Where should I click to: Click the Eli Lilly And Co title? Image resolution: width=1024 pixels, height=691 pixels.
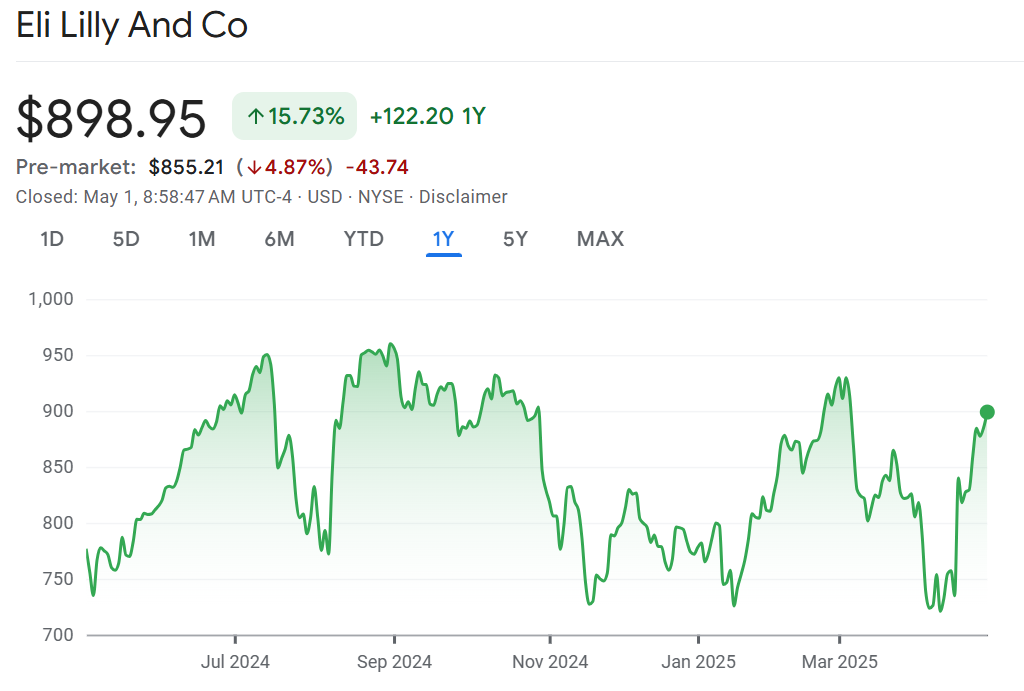(x=132, y=25)
